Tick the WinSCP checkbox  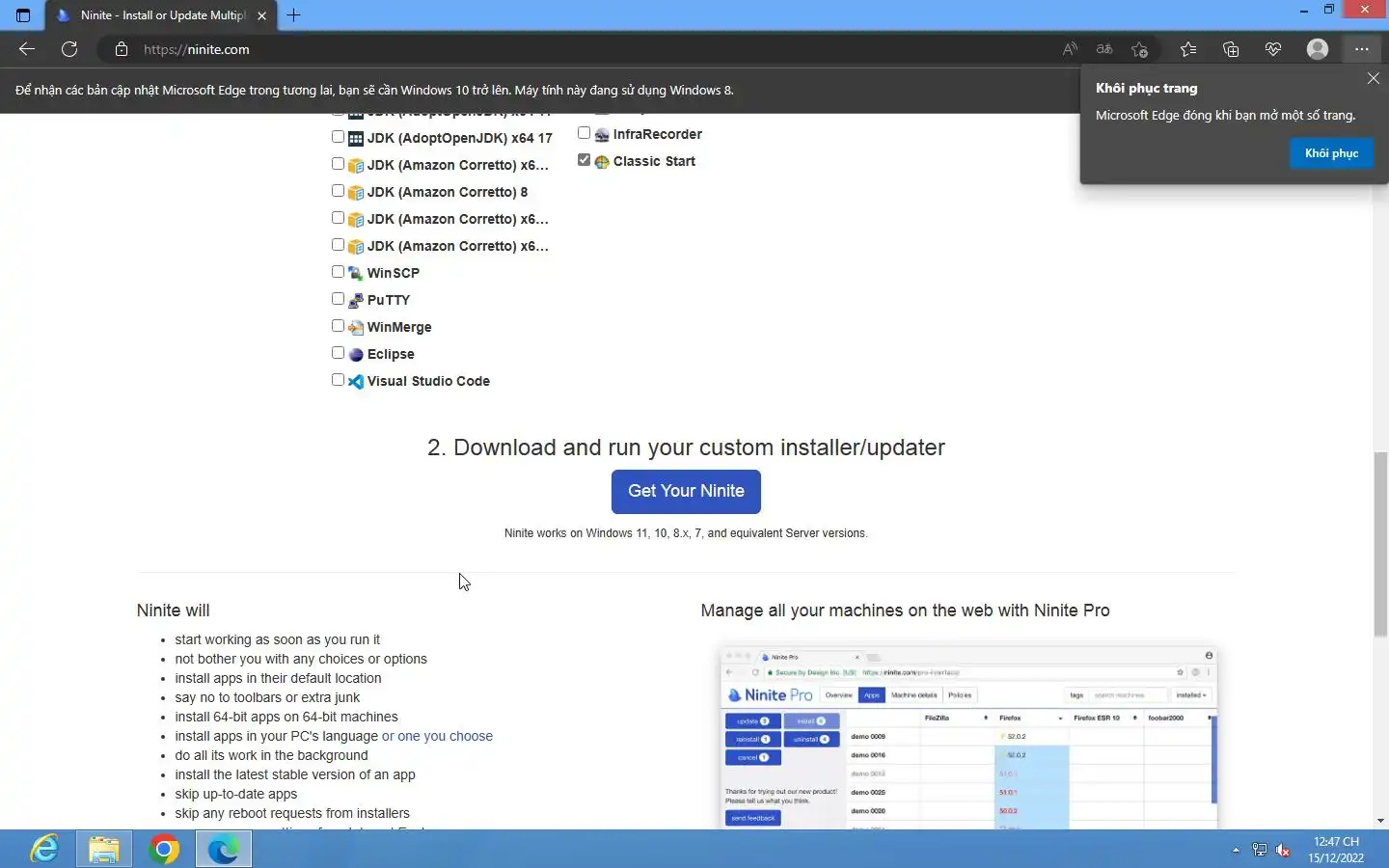pos(338,272)
